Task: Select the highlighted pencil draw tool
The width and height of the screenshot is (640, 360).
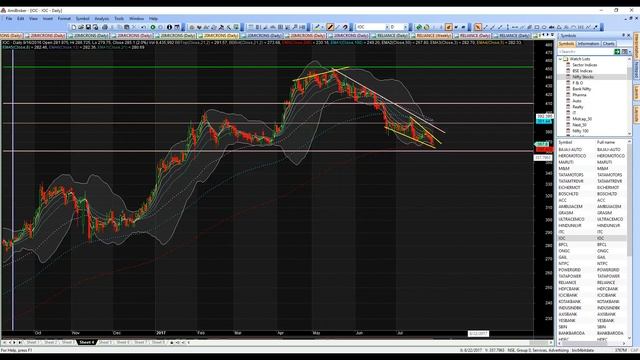Action: coord(330,27)
